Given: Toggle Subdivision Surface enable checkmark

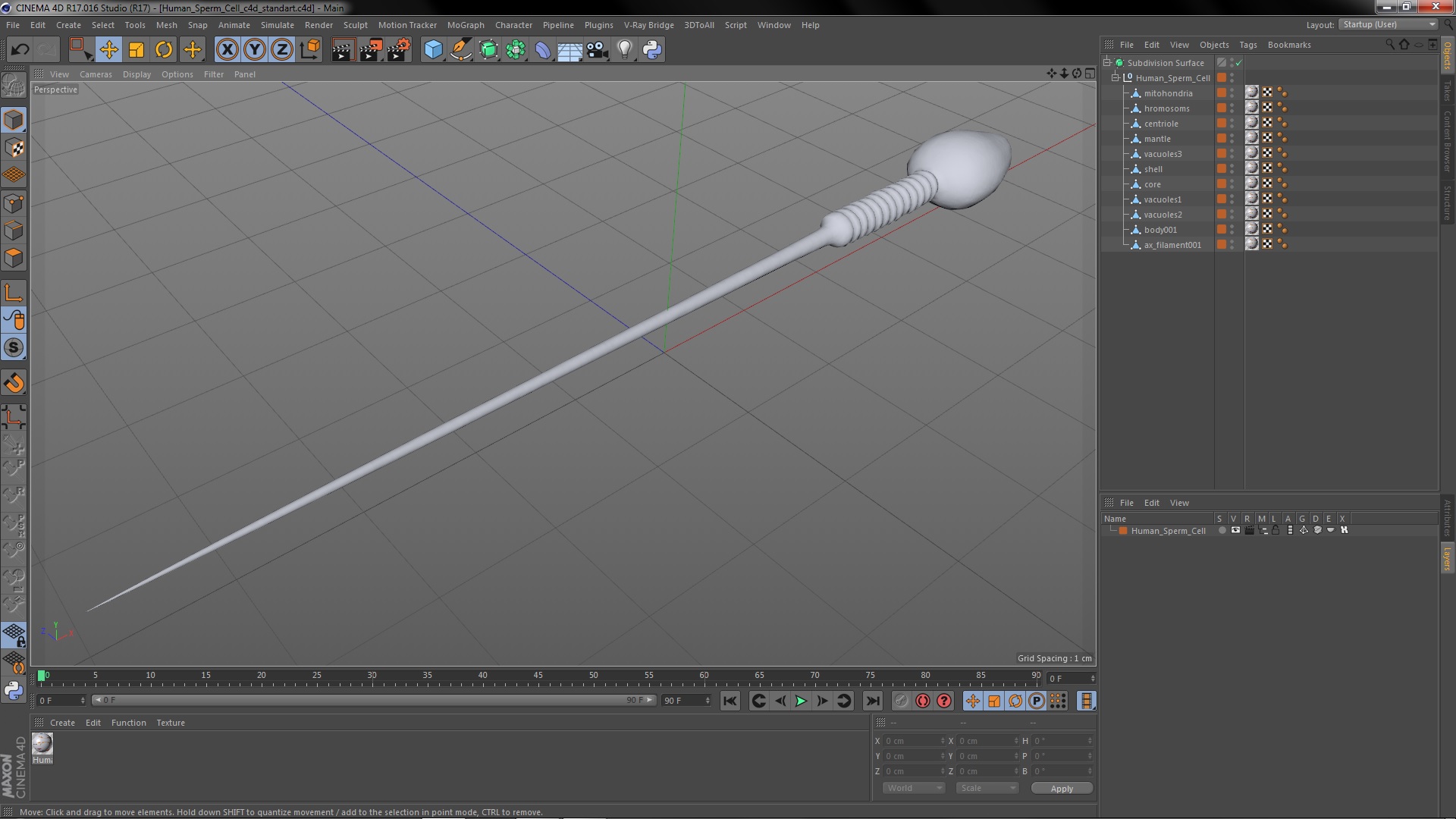Looking at the screenshot, I should coord(1239,63).
